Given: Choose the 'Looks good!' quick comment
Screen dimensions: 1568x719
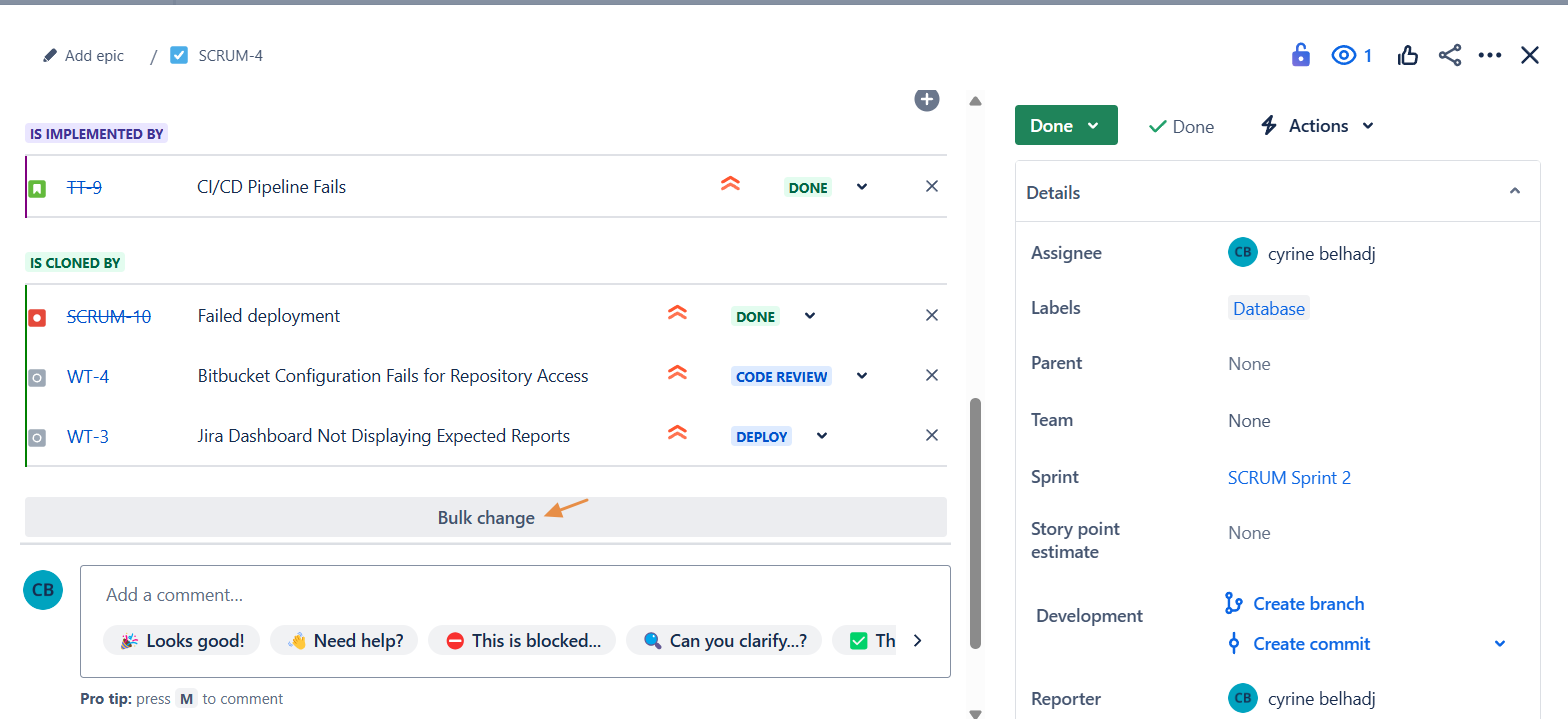Looking at the screenshot, I should pyautogui.click(x=182, y=640).
